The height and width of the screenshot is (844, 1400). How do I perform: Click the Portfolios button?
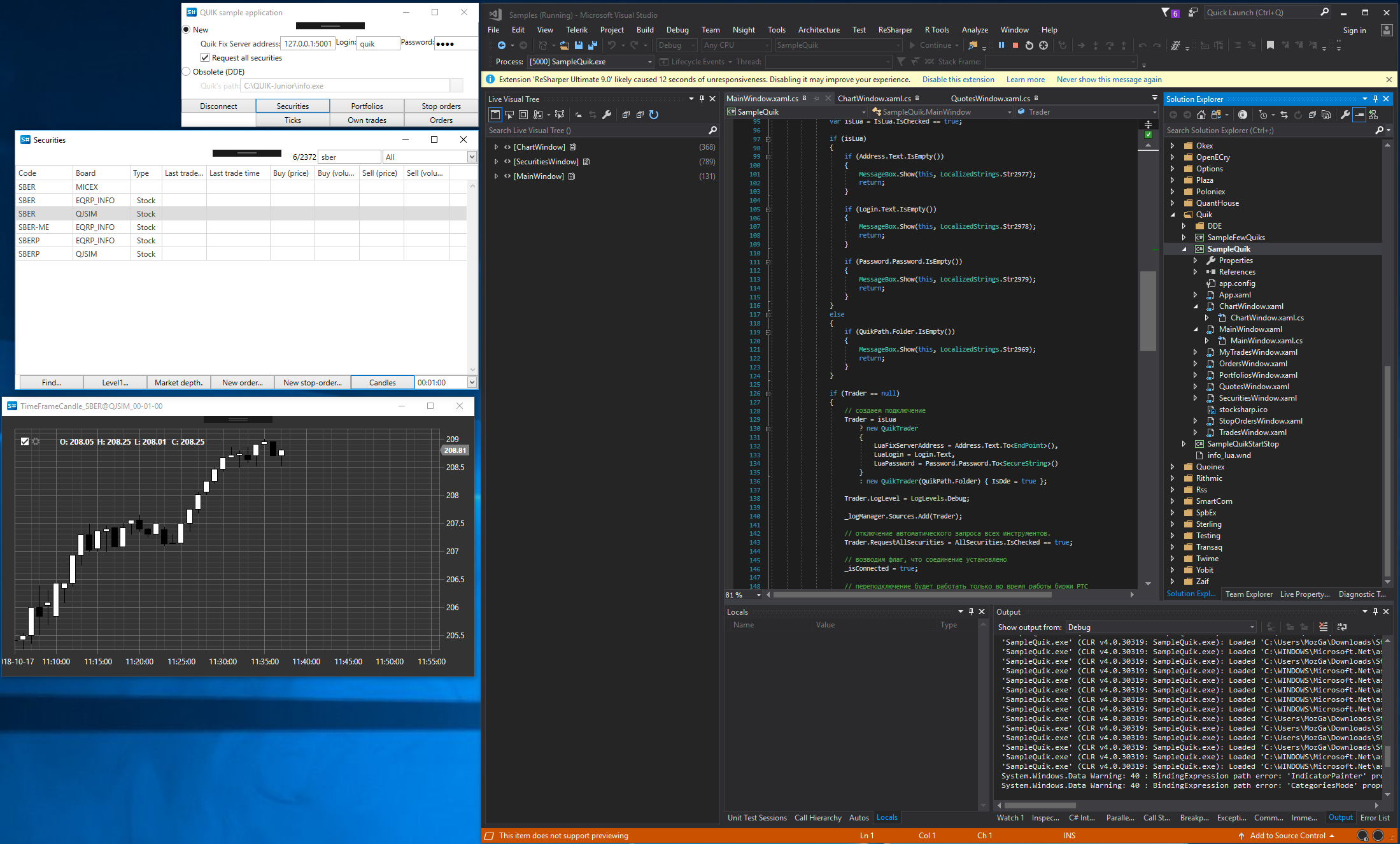pyautogui.click(x=367, y=106)
